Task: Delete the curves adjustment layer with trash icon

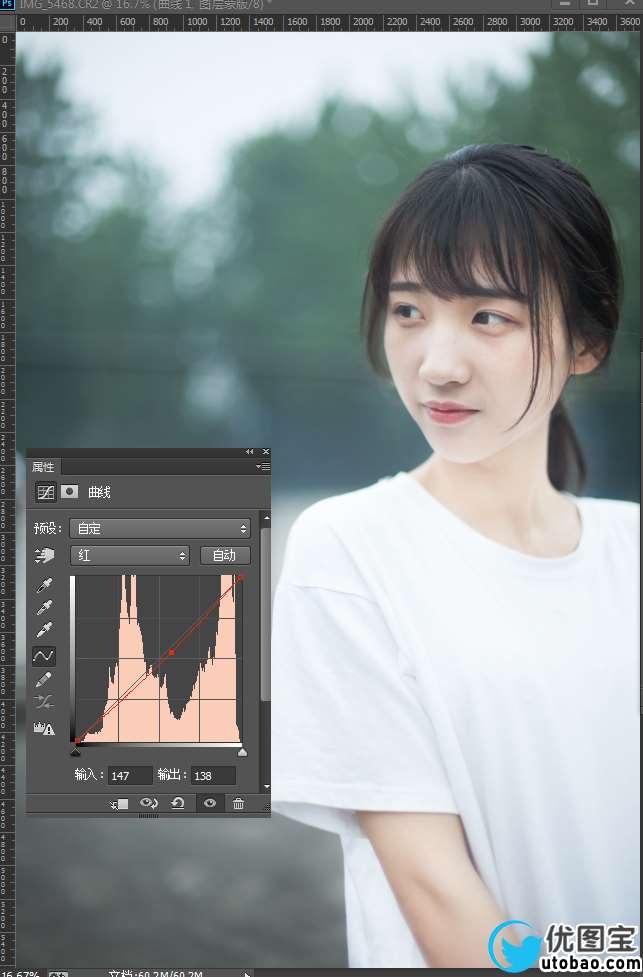Action: (238, 803)
